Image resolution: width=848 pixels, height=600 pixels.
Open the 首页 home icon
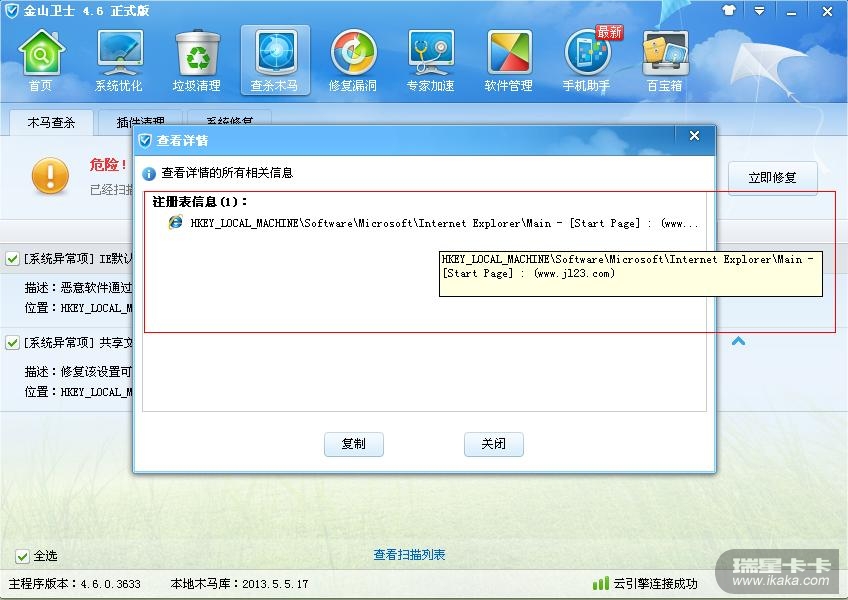coord(41,61)
